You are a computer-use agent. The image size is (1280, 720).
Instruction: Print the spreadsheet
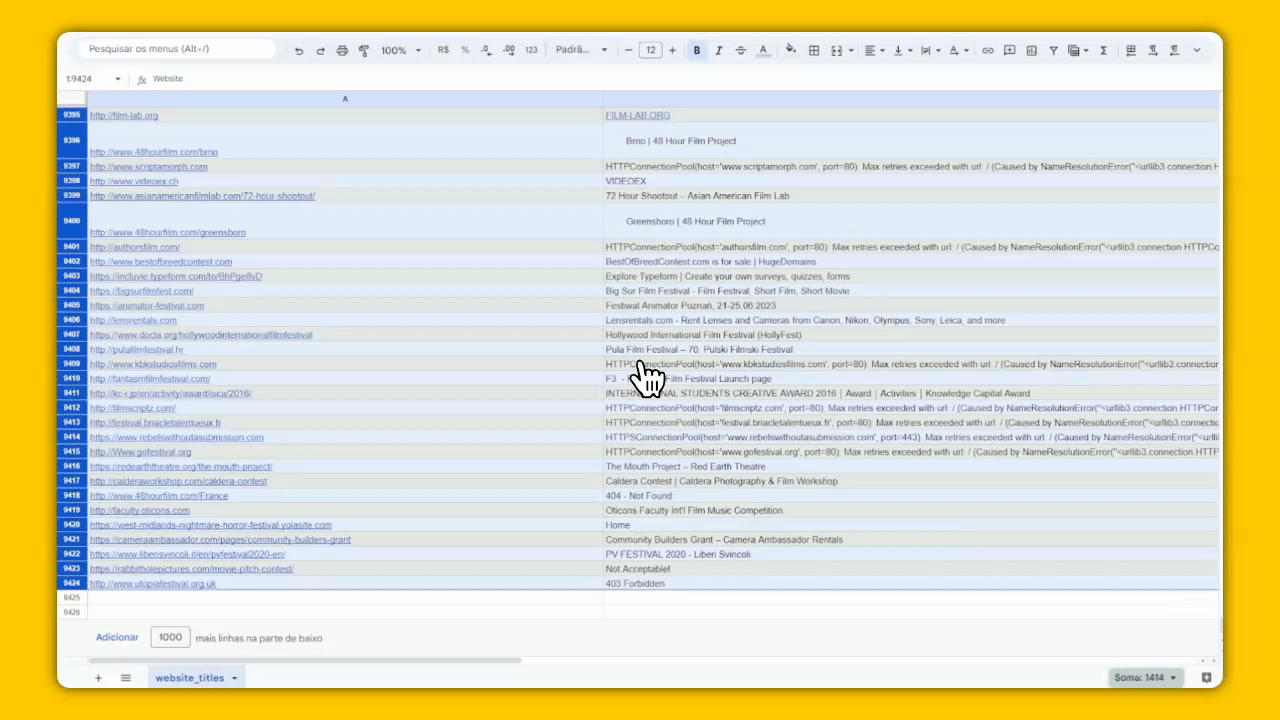pos(343,50)
